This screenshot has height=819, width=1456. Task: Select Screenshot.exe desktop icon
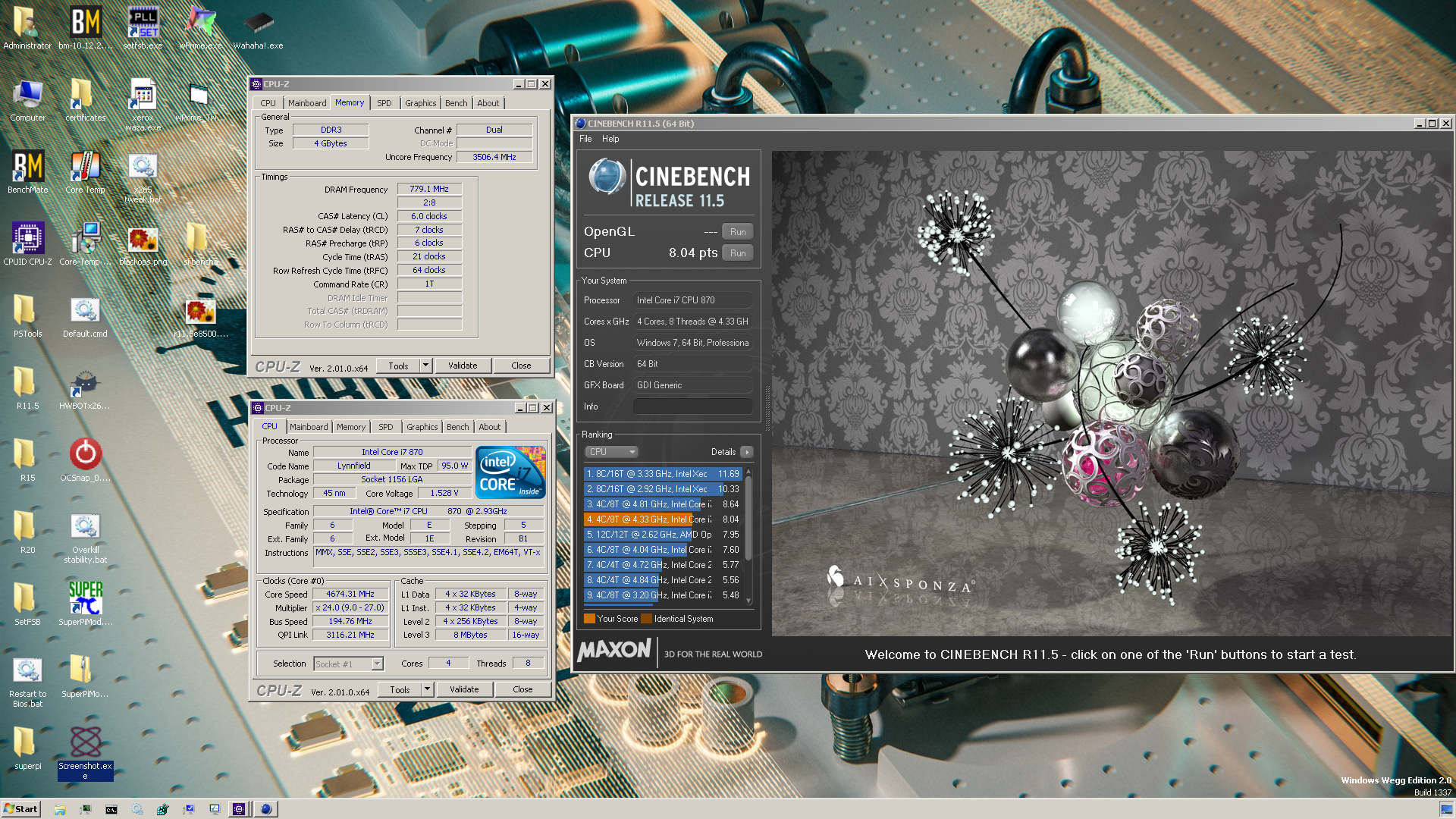coord(85,753)
